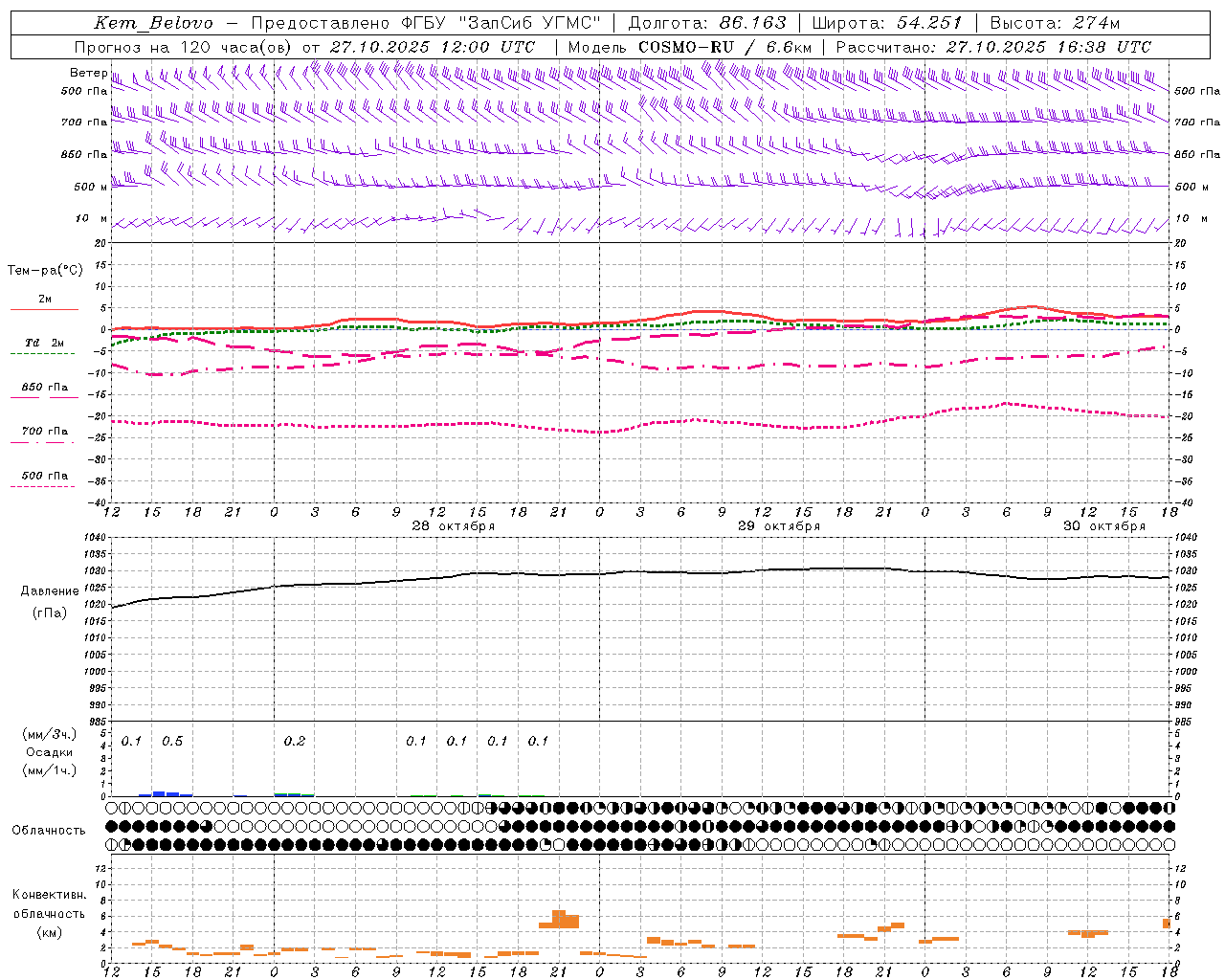Click the 'Долгота: 86.163' header field

click(x=707, y=23)
